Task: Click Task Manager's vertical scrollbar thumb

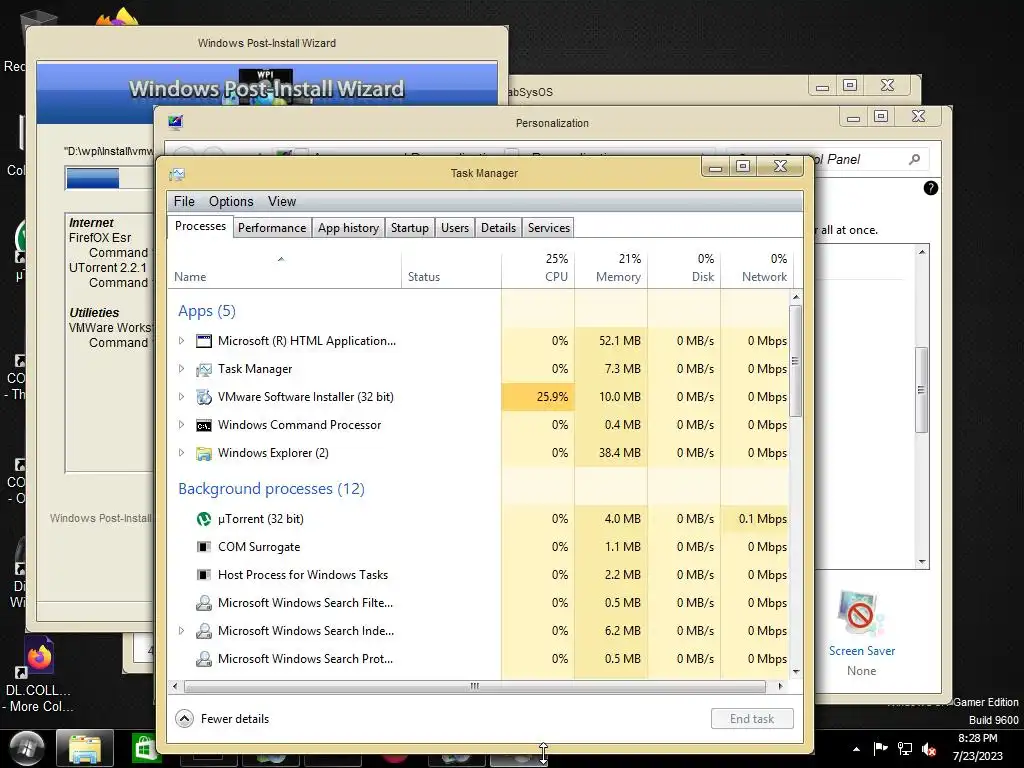Action: (x=795, y=361)
